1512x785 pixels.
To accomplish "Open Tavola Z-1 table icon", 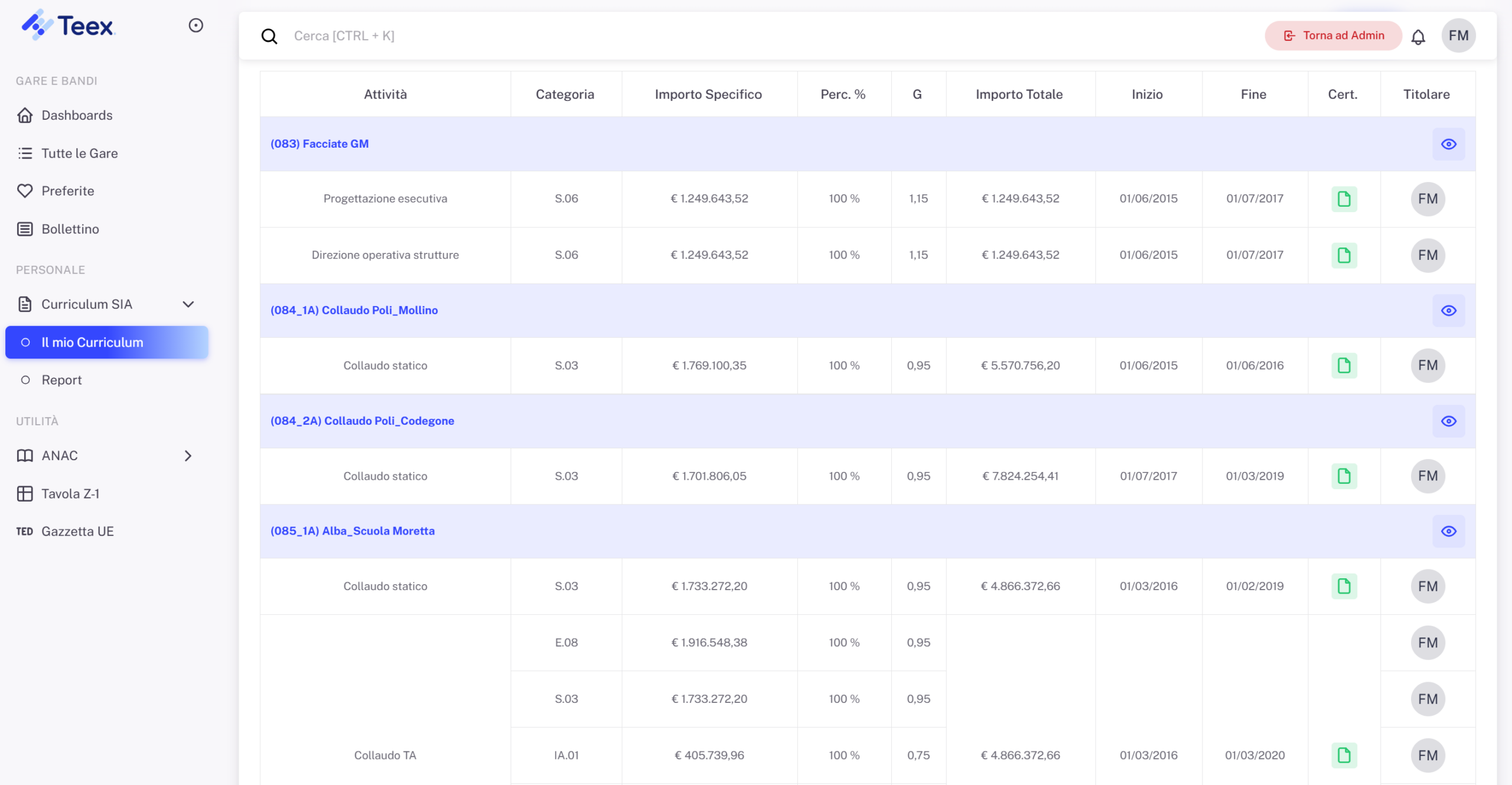I will tap(25, 494).
